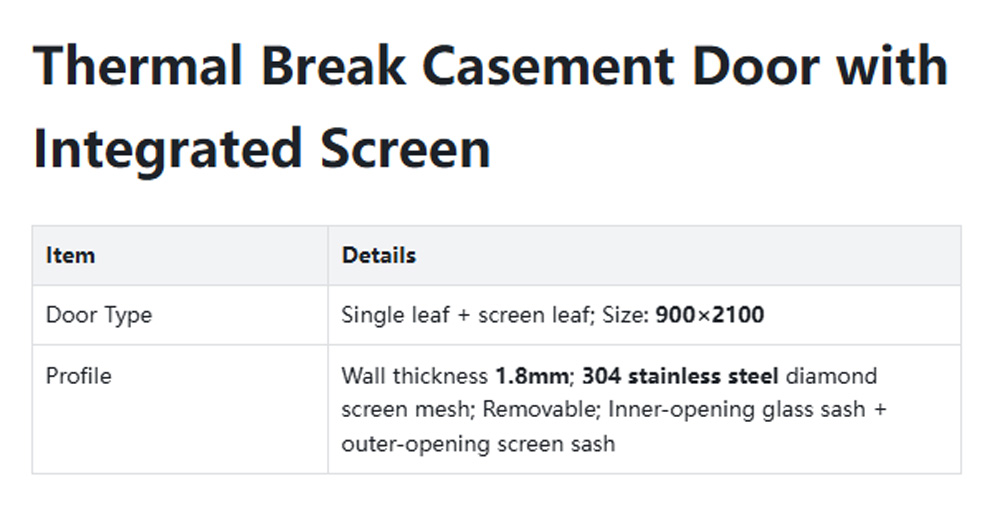Click the word "diamond" in Profile details
The height and width of the screenshot is (510, 1000).
click(831, 377)
